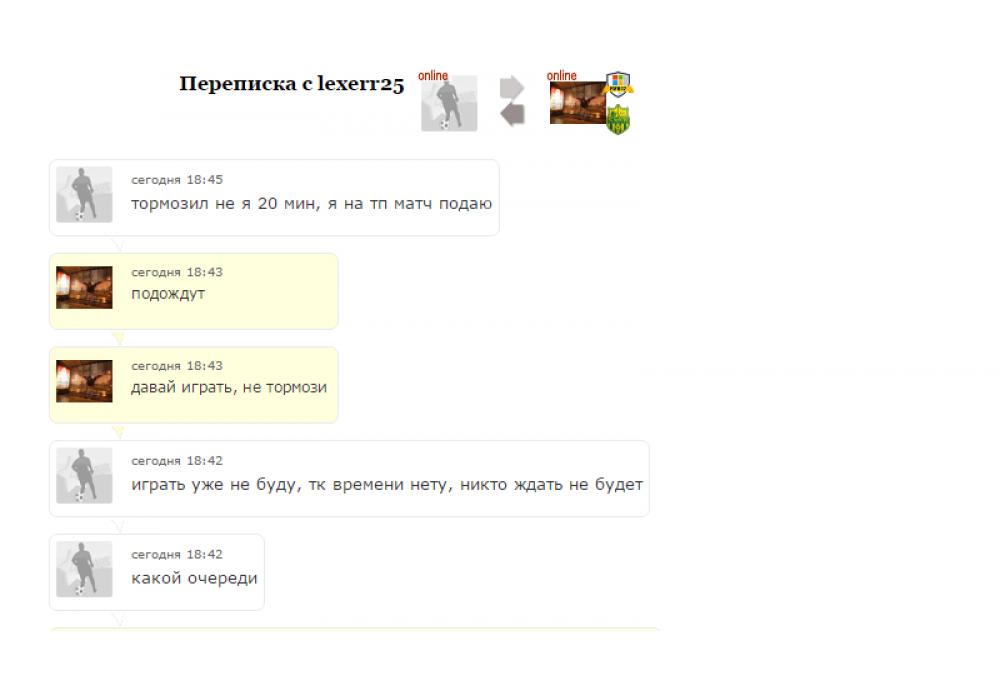Click the grey player avatar in the header
This screenshot has width=1000, height=700.
[x=449, y=103]
